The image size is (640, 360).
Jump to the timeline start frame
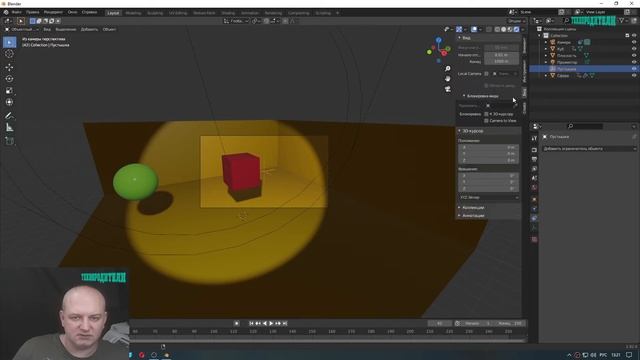251,323
